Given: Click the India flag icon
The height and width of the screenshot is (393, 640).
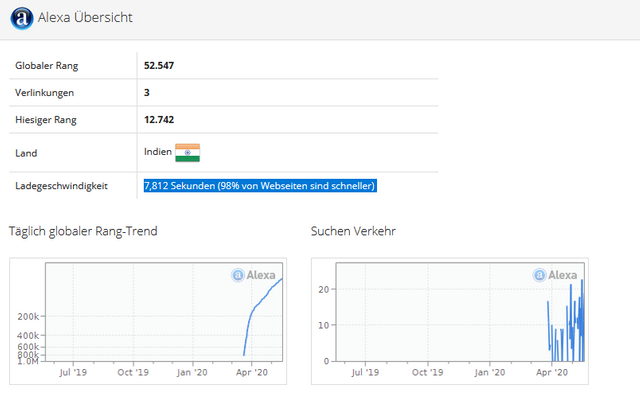Looking at the screenshot, I should tap(187, 153).
